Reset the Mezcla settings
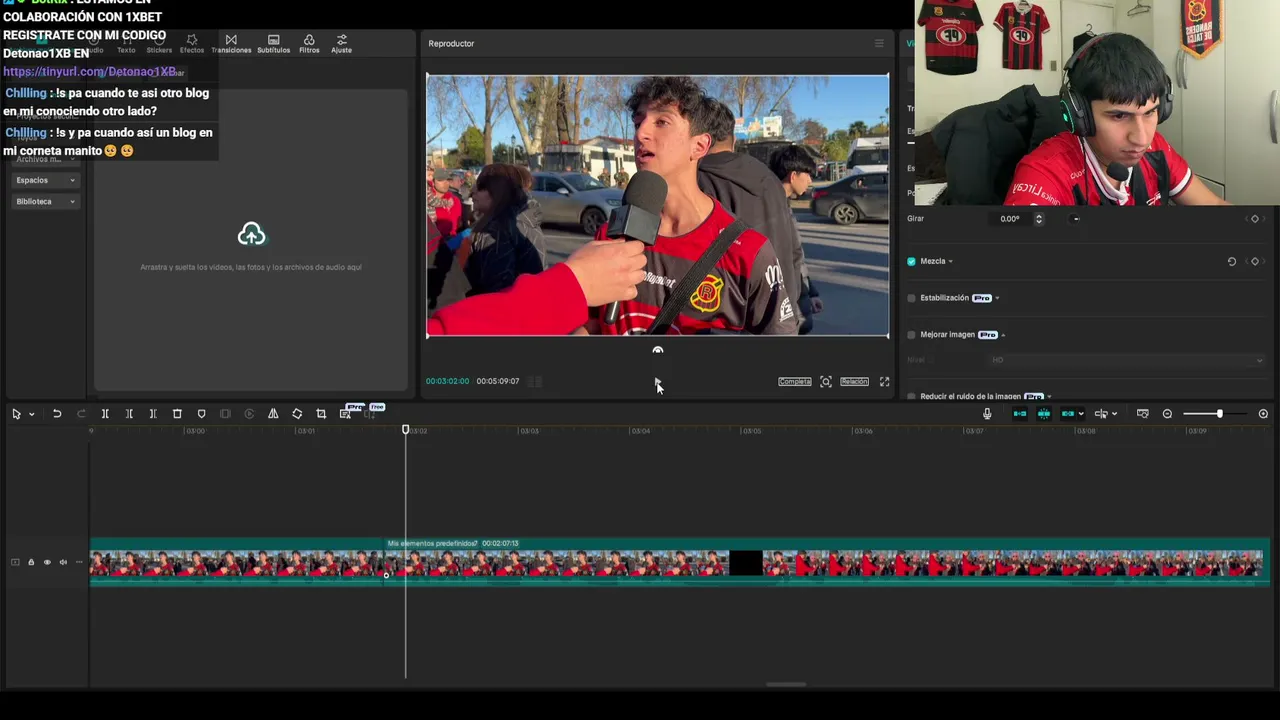Viewport: 1280px width, 720px height. tap(1232, 262)
